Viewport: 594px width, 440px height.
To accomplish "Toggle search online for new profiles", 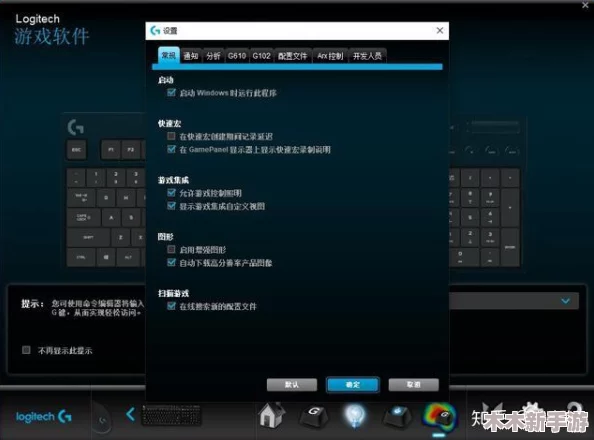I will (x=171, y=306).
